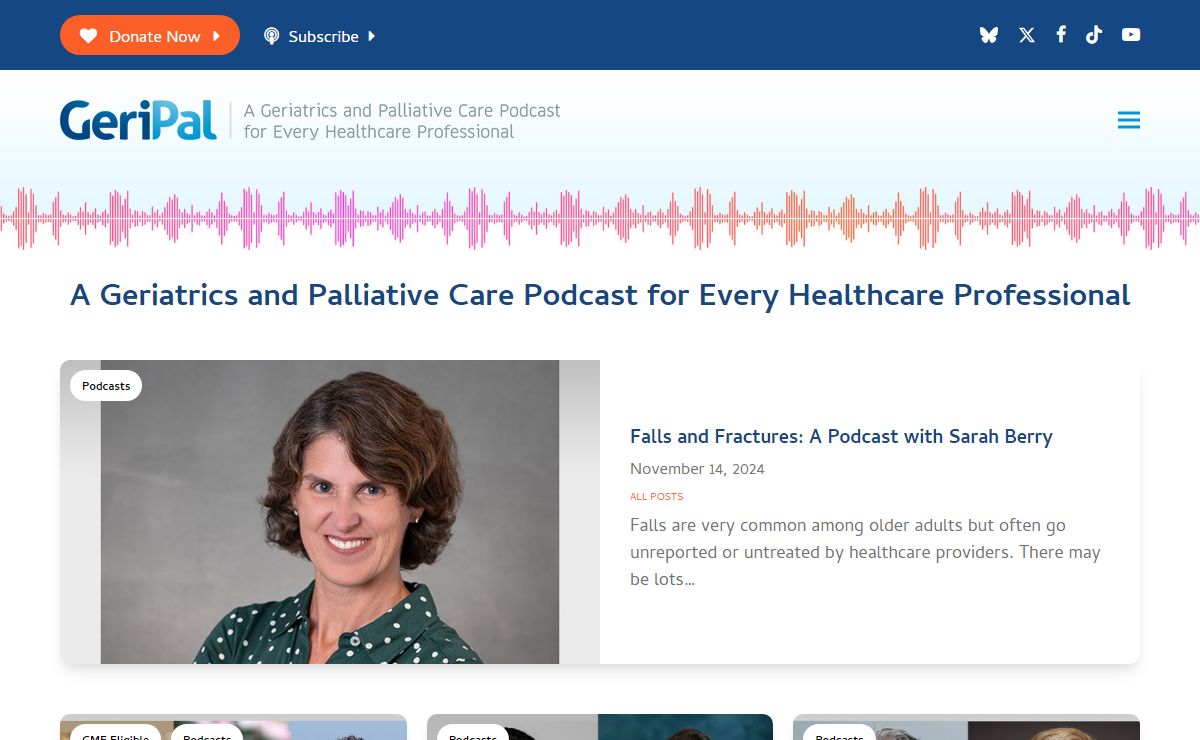Open the YouTube icon

1131,35
